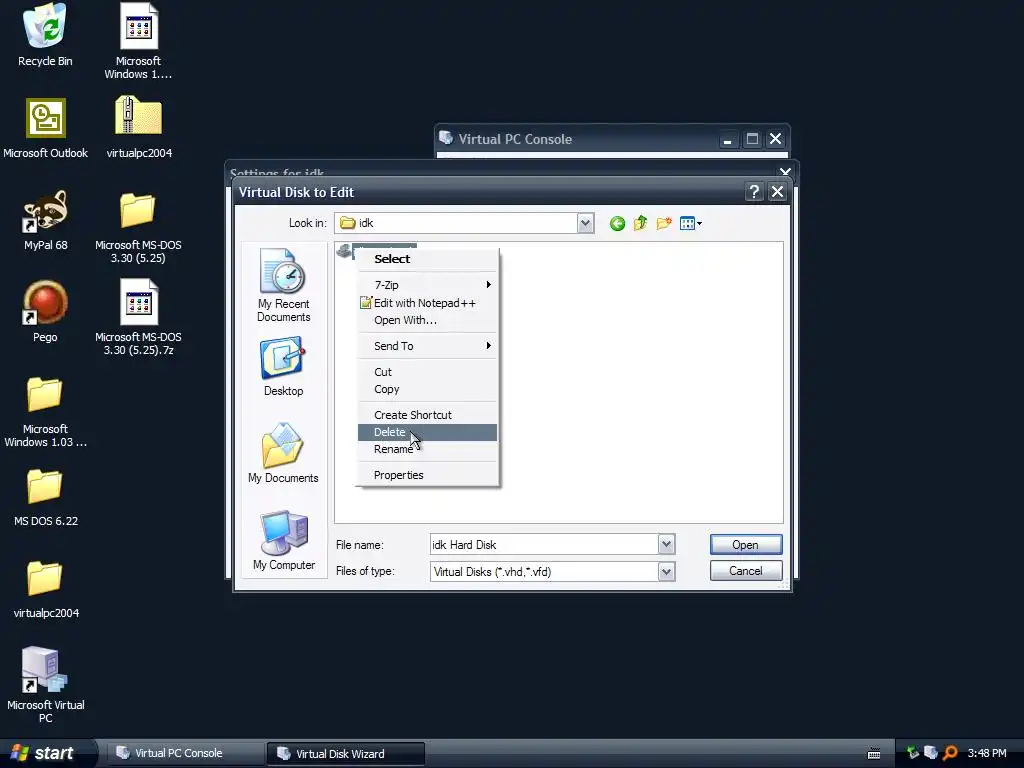
Task: Open 7-Zip submenu in context menu
Action: pyautogui.click(x=427, y=285)
